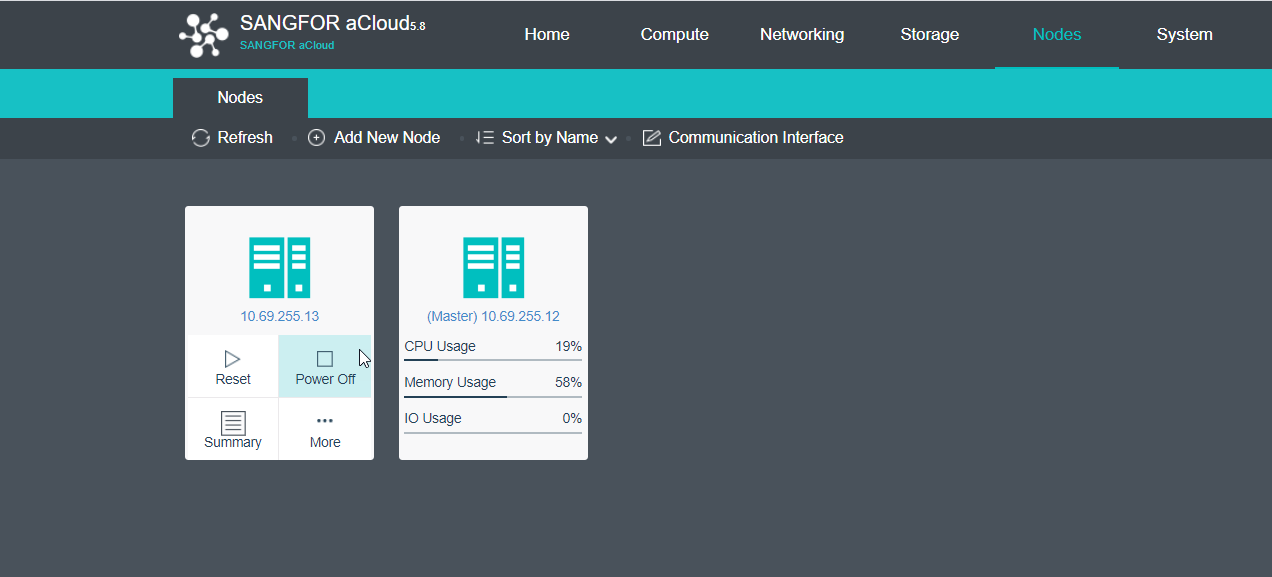Go to the Home menu

tap(547, 34)
